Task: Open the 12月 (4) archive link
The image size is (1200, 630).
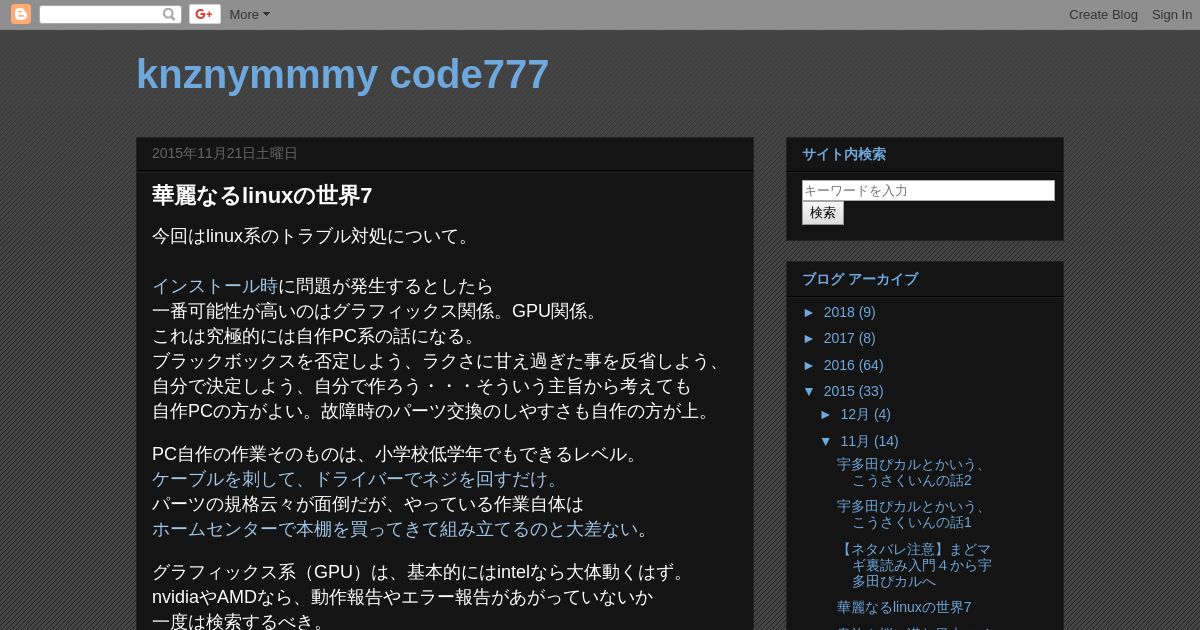Action: pos(865,414)
